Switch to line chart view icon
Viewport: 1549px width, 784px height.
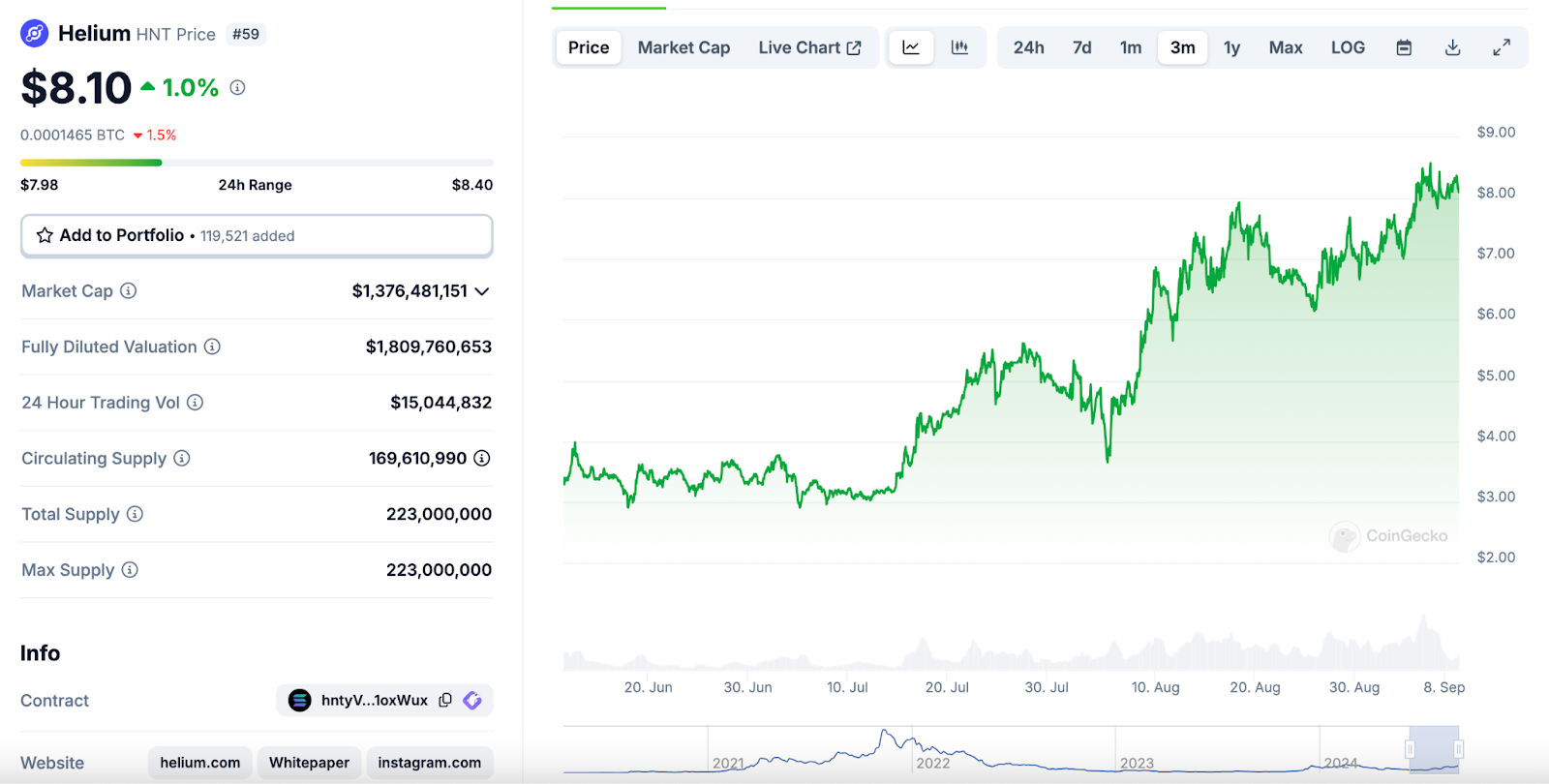point(911,47)
